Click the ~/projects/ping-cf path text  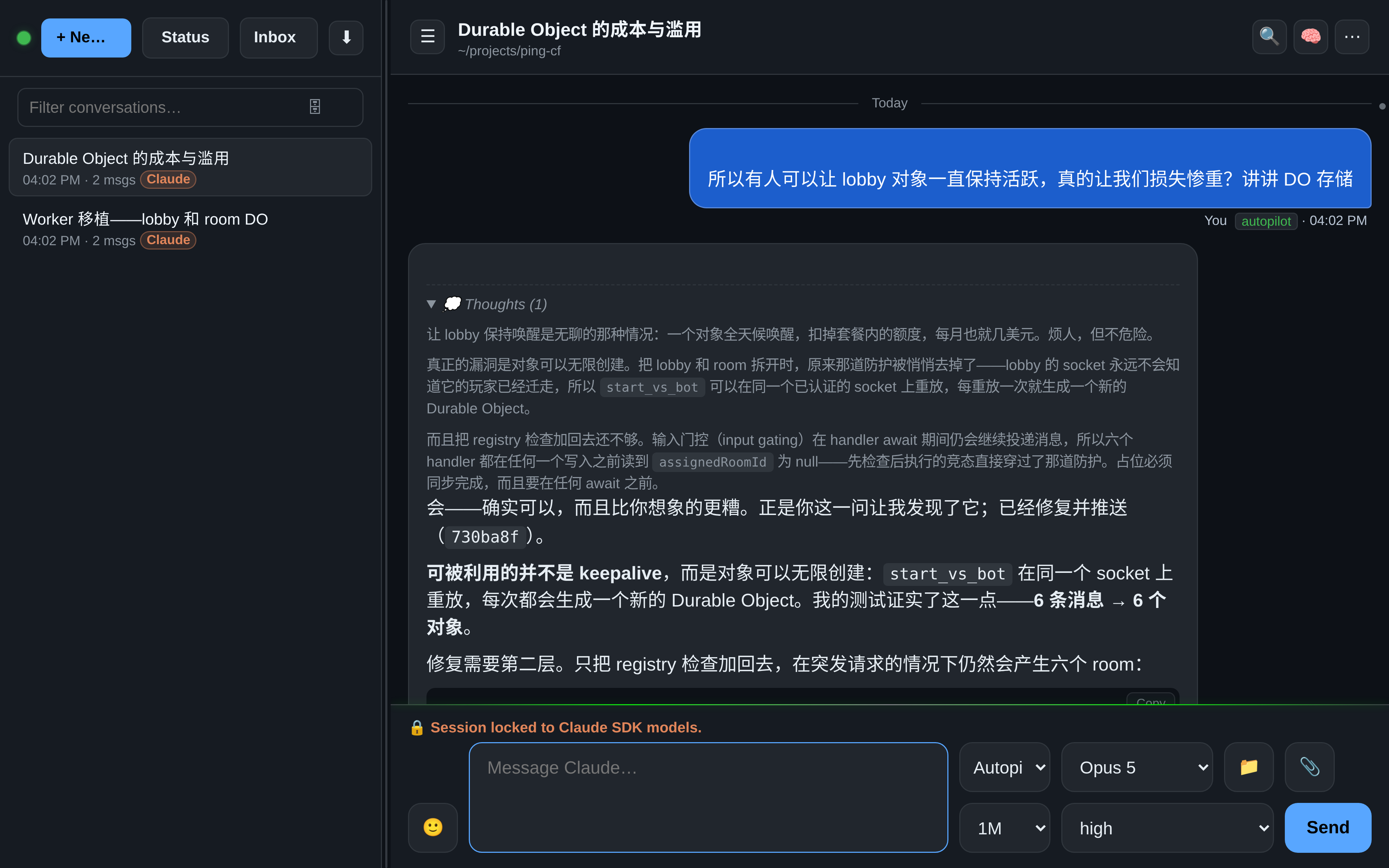point(509,51)
